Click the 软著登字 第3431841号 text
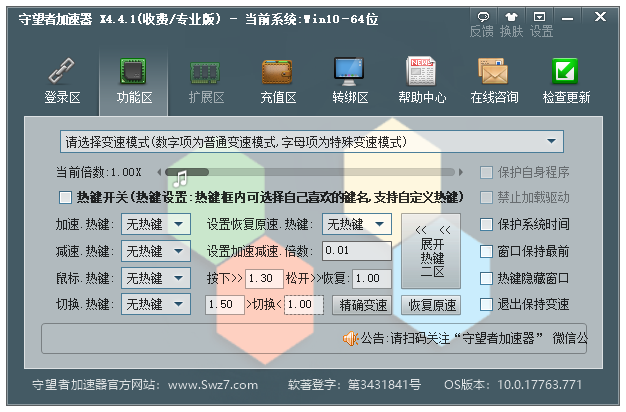This screenshot has height=412, width=626. [x=355, y=385]
